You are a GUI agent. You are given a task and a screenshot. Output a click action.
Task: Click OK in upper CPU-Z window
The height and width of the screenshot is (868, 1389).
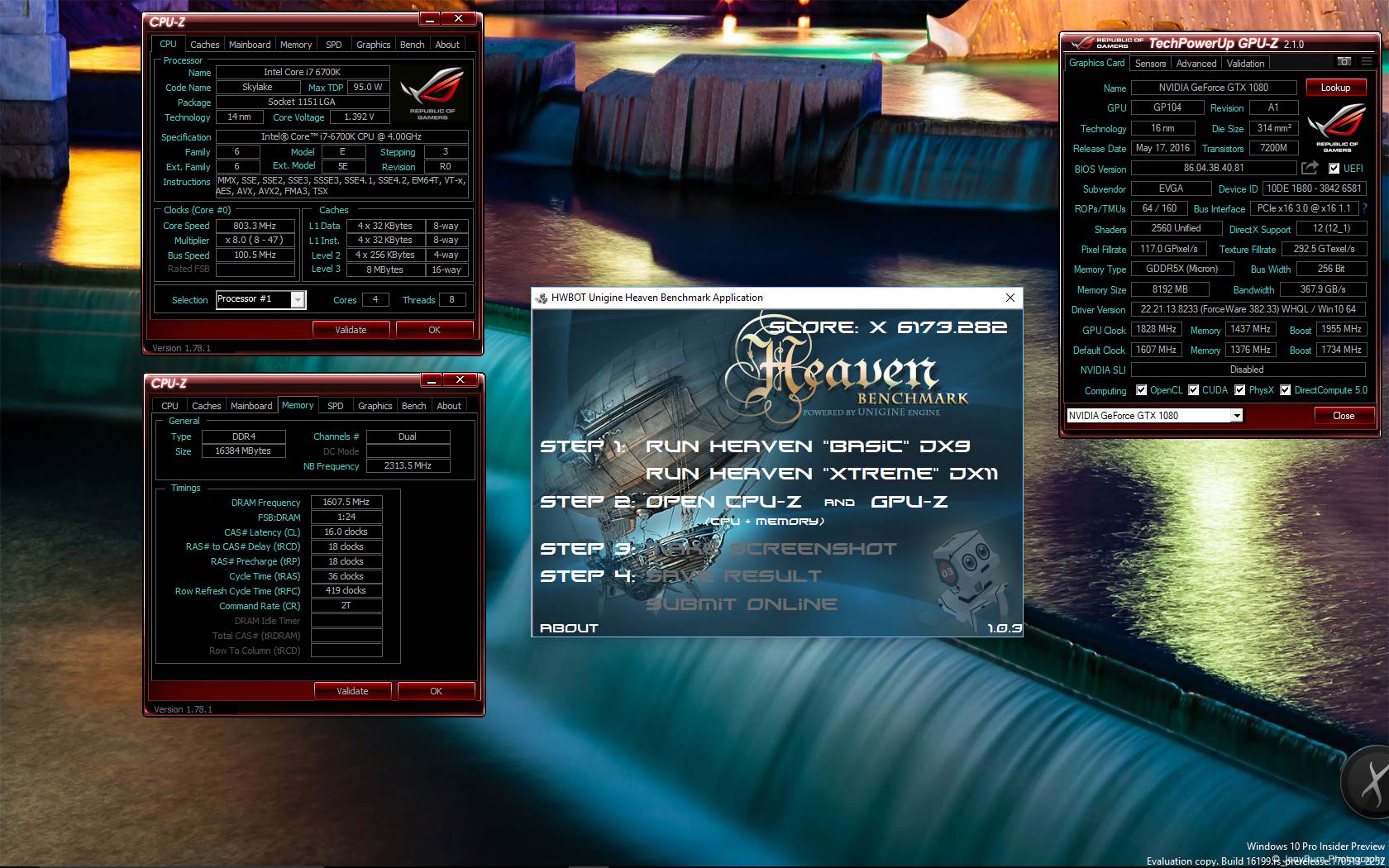pos(434,330)
